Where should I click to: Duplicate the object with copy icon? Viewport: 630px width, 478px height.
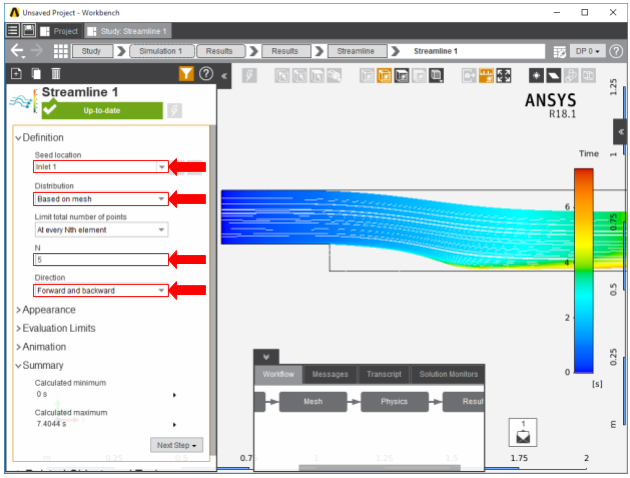tap(36, 74)
